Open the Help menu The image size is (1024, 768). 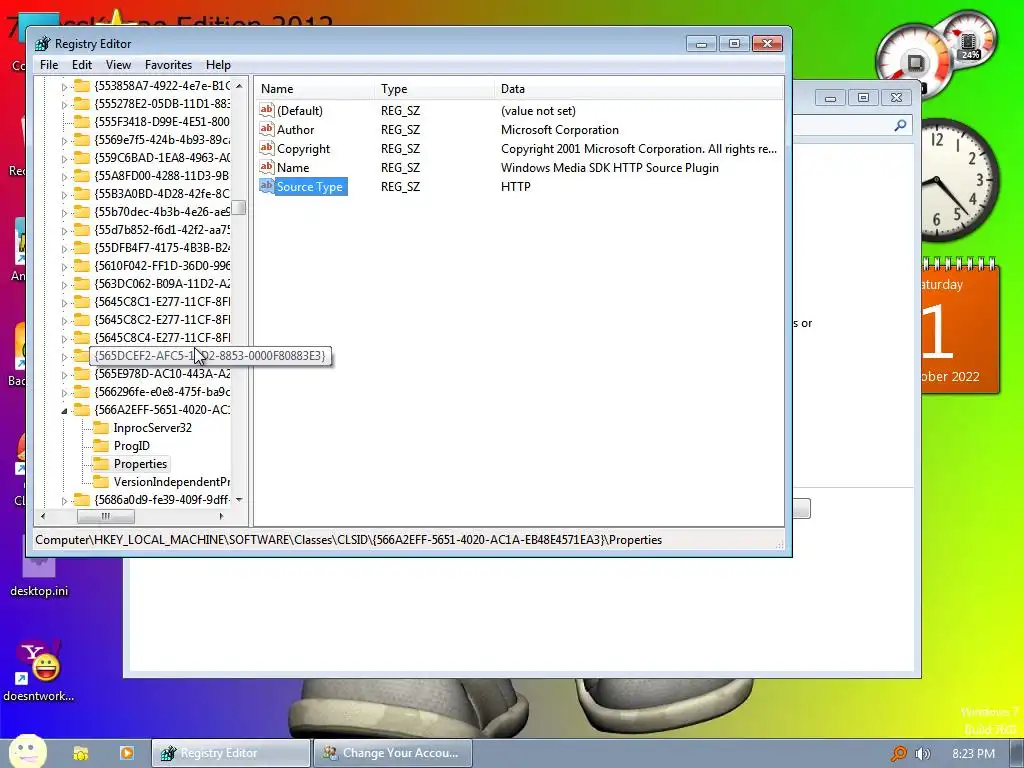coord(218,65)
